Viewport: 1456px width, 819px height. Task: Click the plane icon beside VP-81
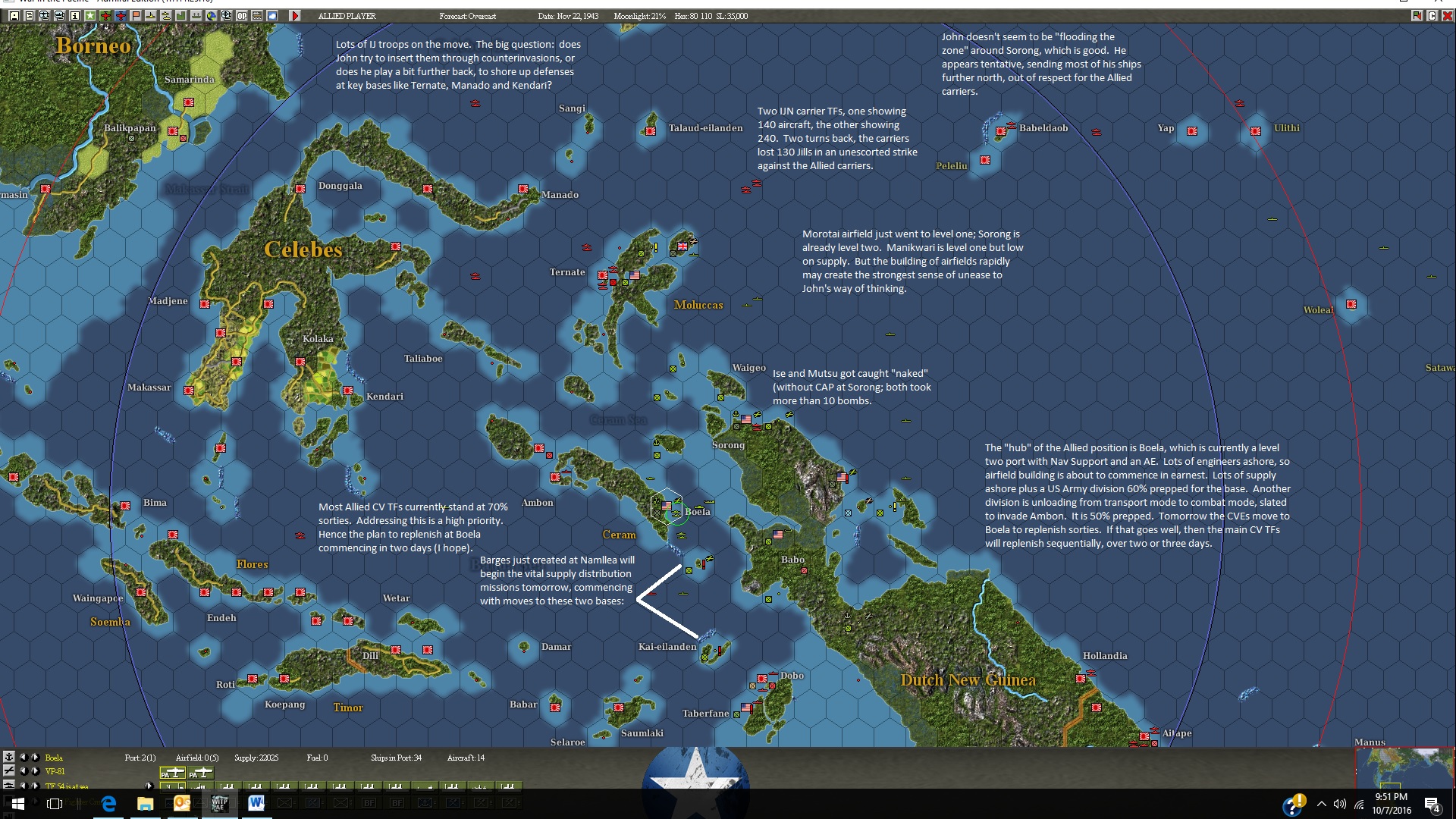pos(9,770)
